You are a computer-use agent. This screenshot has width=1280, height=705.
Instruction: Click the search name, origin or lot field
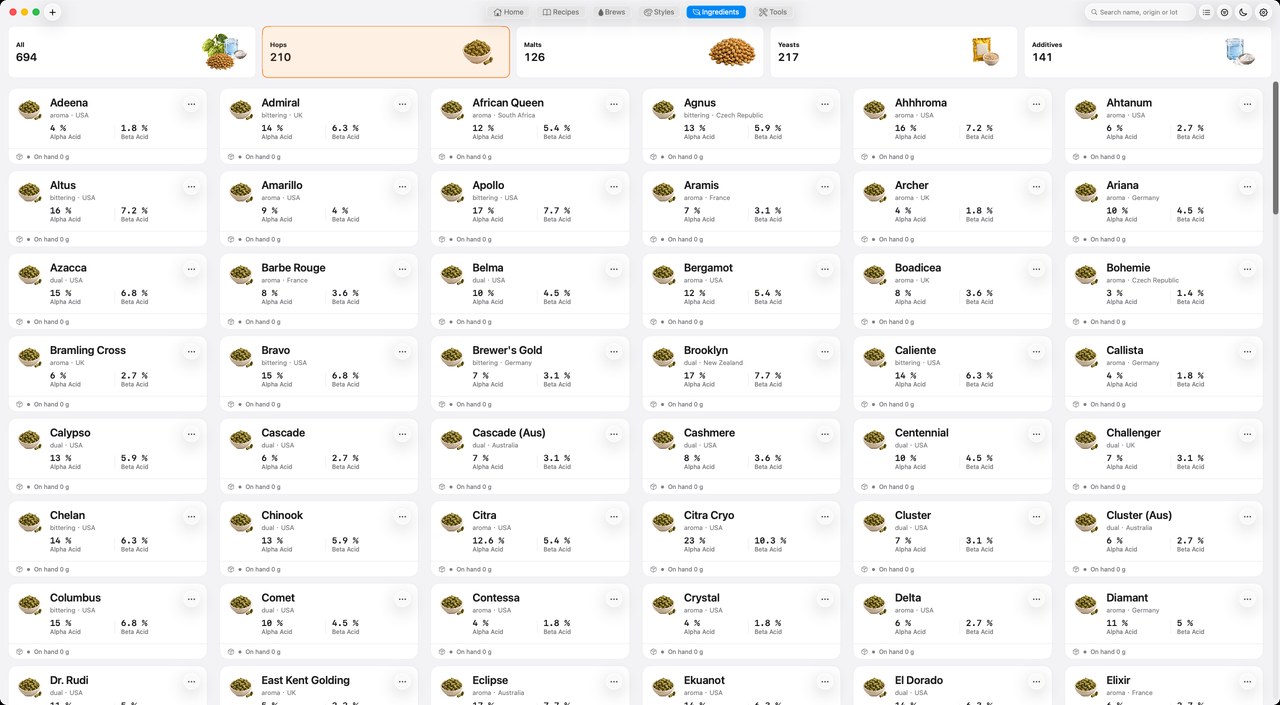[x=1140, y=12]
